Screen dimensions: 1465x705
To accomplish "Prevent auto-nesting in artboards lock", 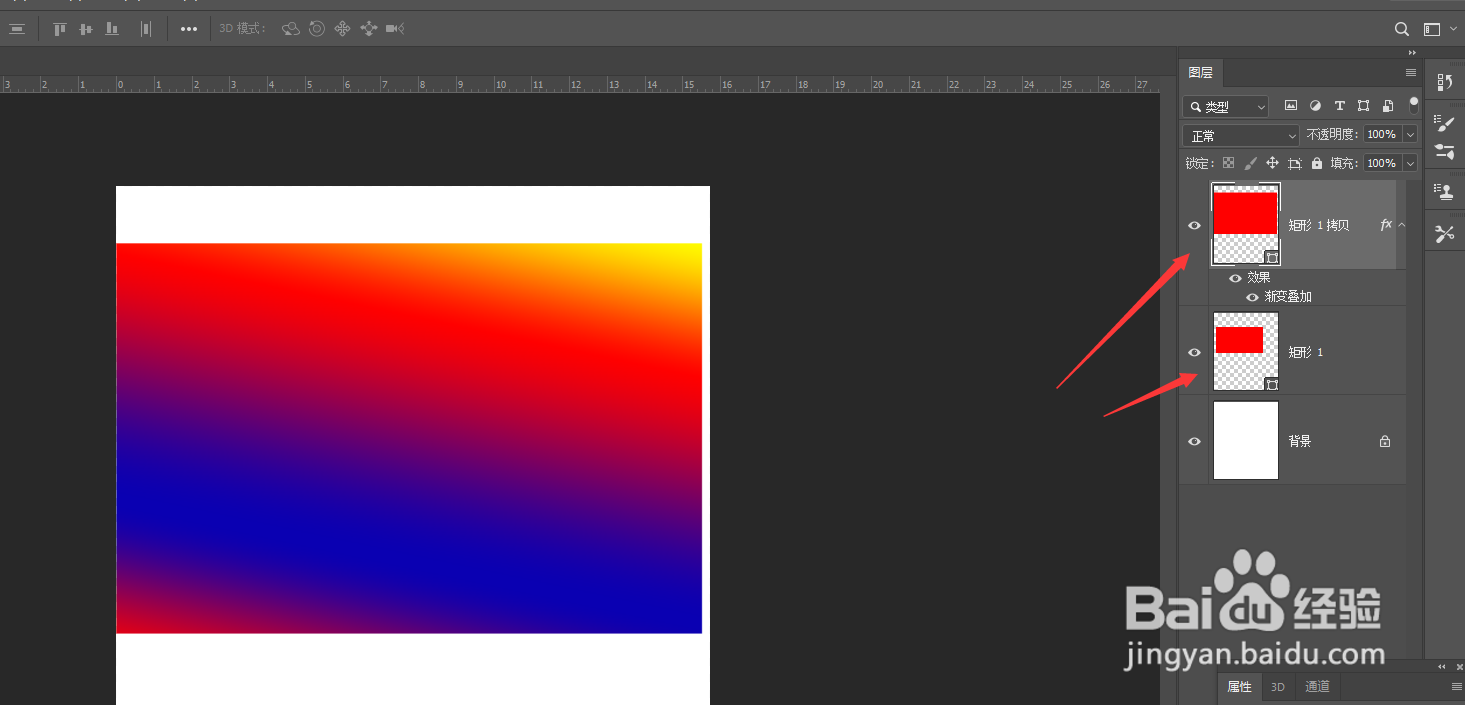I will pos(1294,163).
